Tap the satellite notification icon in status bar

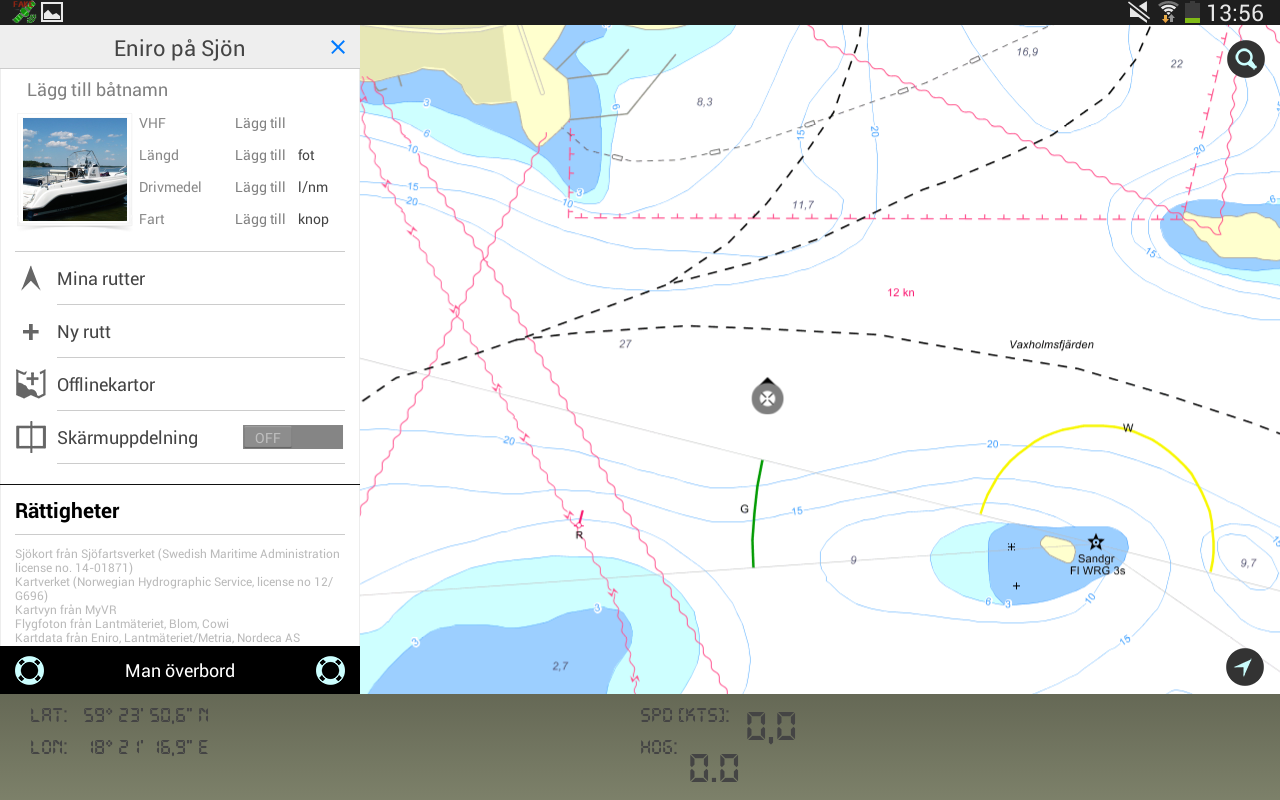pos(22,12)
